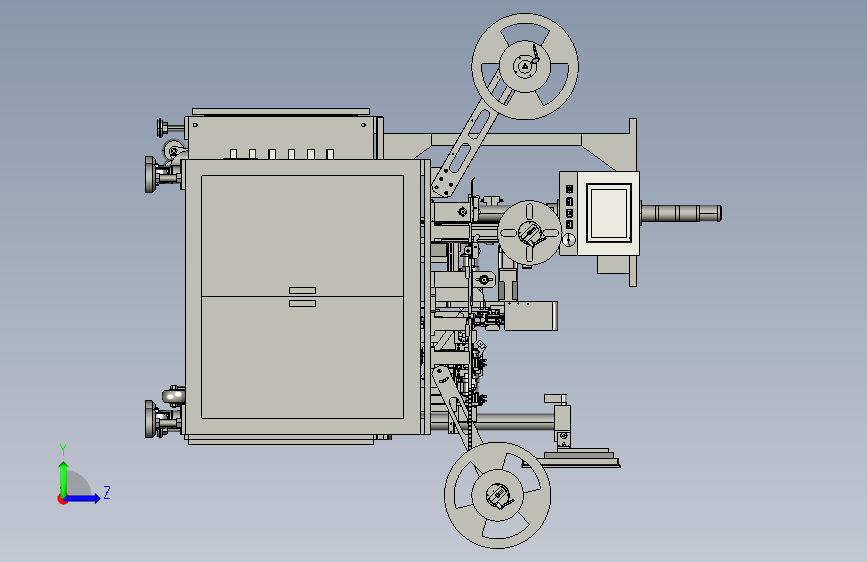This screenshot has height=562, width=867.
Task: Select the rectangular box below the middle reel
Action: 530,316
